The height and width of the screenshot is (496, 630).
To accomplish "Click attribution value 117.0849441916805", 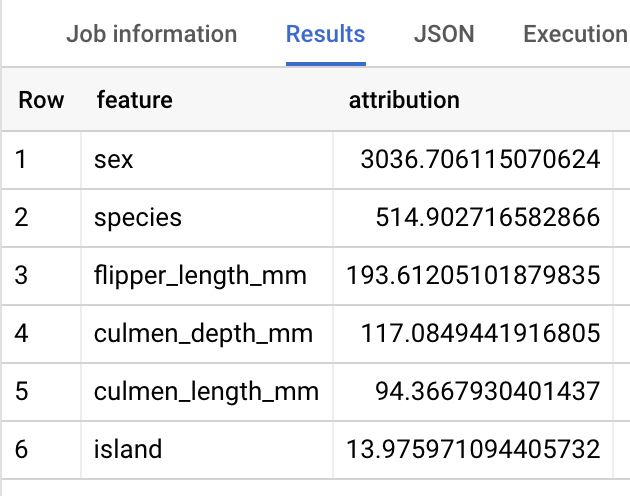I will (x=479, y=333).
